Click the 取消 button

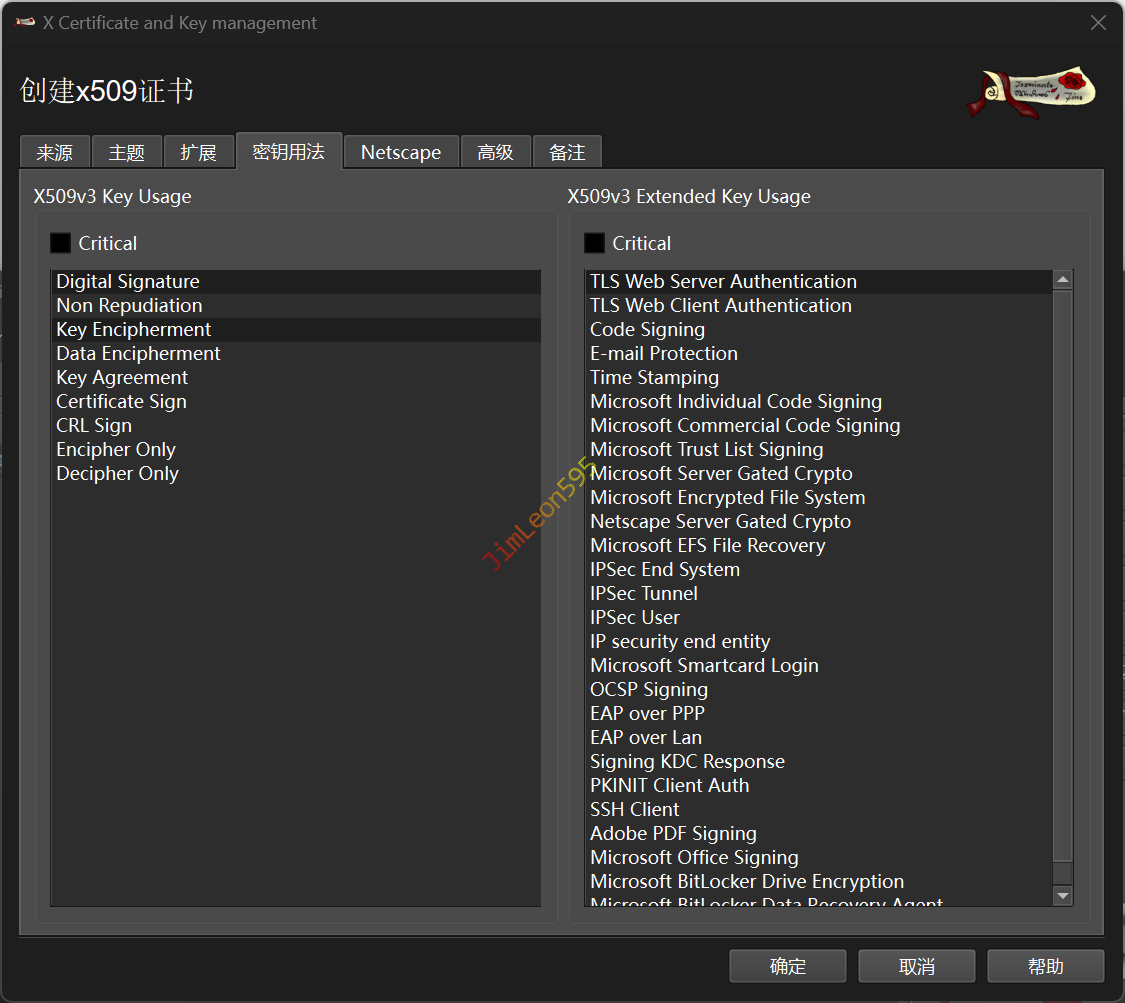pos(916,966)
